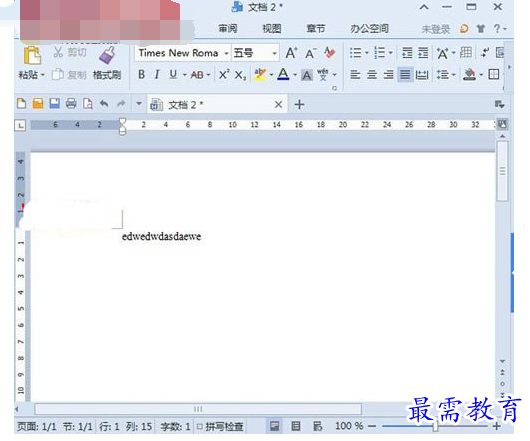Toggle 拼写检查 spell check box
Screen dimensions: 530x441
(199, 426)
